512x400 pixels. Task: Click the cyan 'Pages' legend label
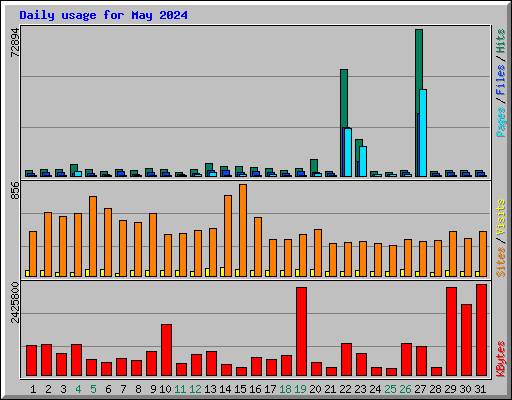pos(501,122)
